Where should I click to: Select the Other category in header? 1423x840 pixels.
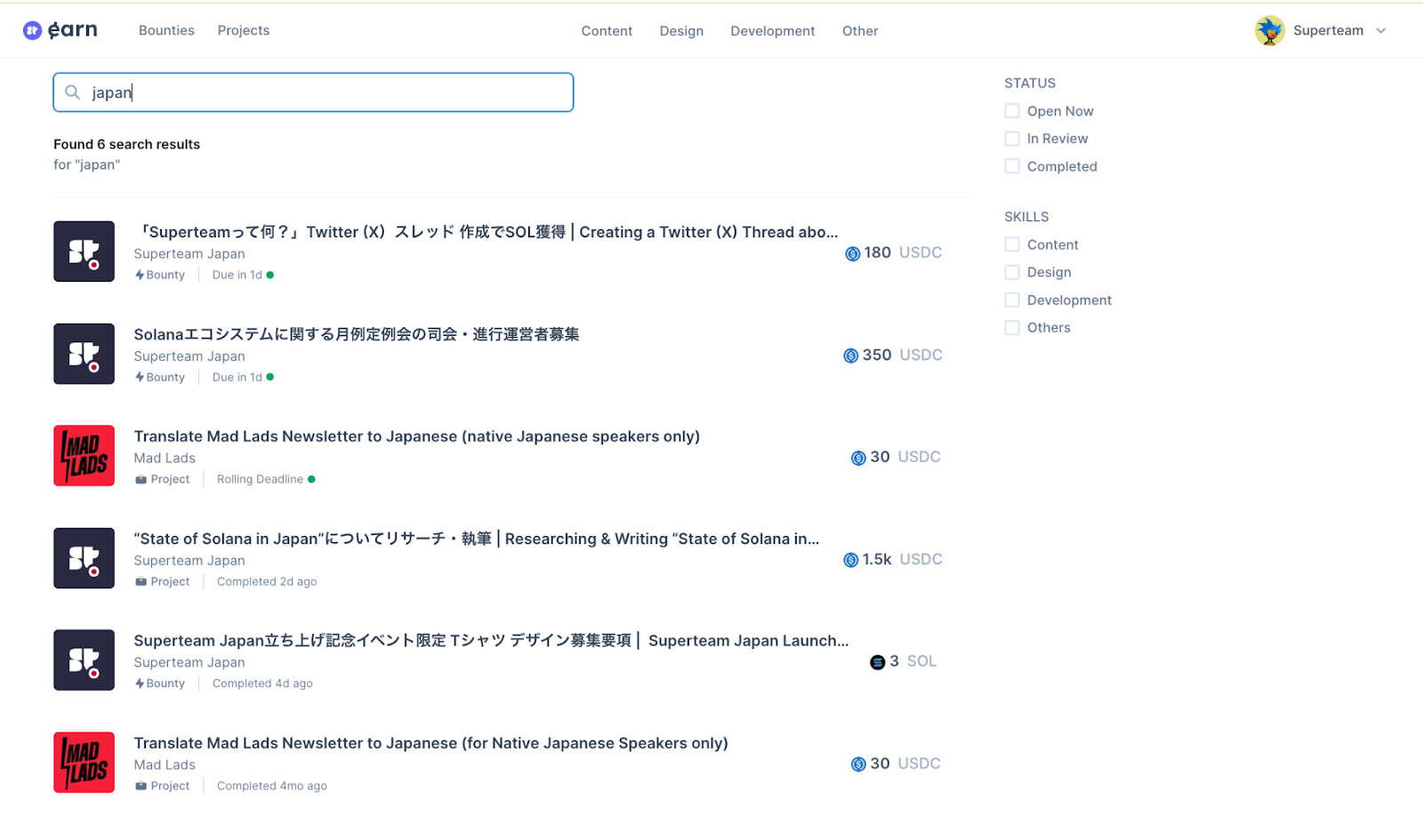[860, 31]
